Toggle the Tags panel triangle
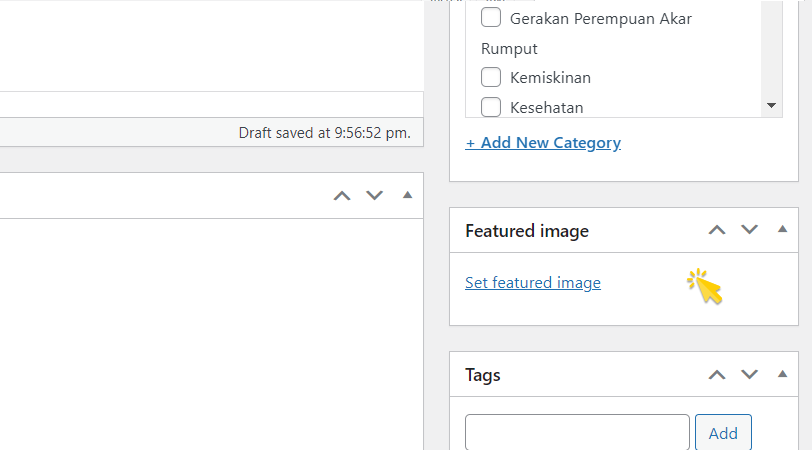812x450 pixels. coord(782,374)
